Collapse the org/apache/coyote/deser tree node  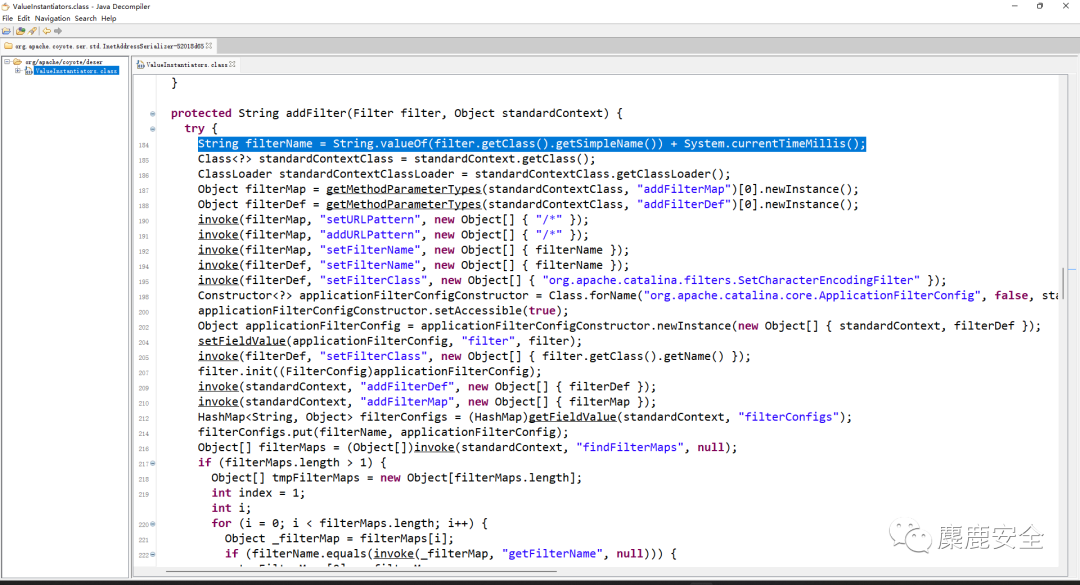(7, 62)
